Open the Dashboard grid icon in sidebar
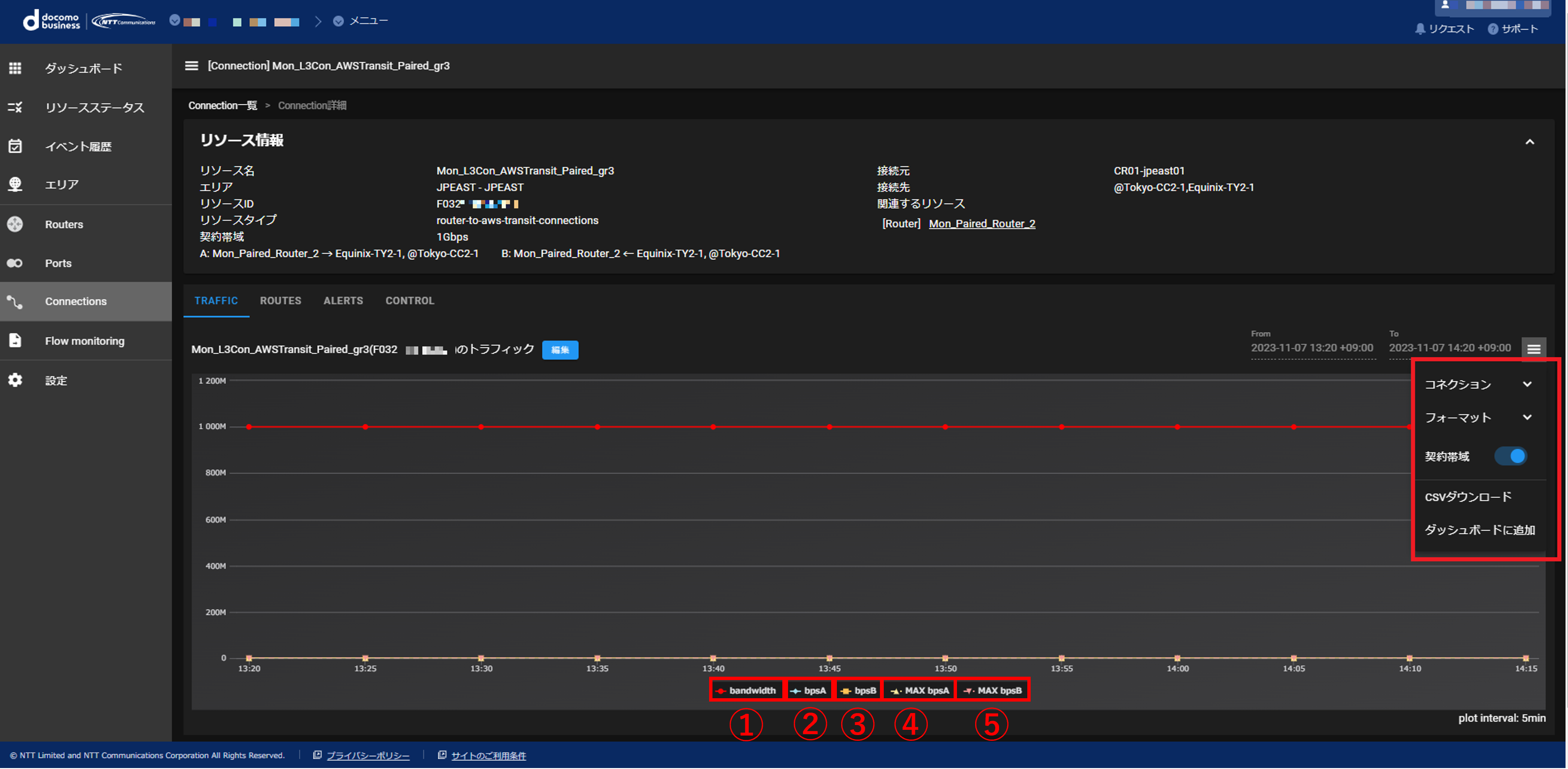1568x769 pixels. (x=15, y=68)
